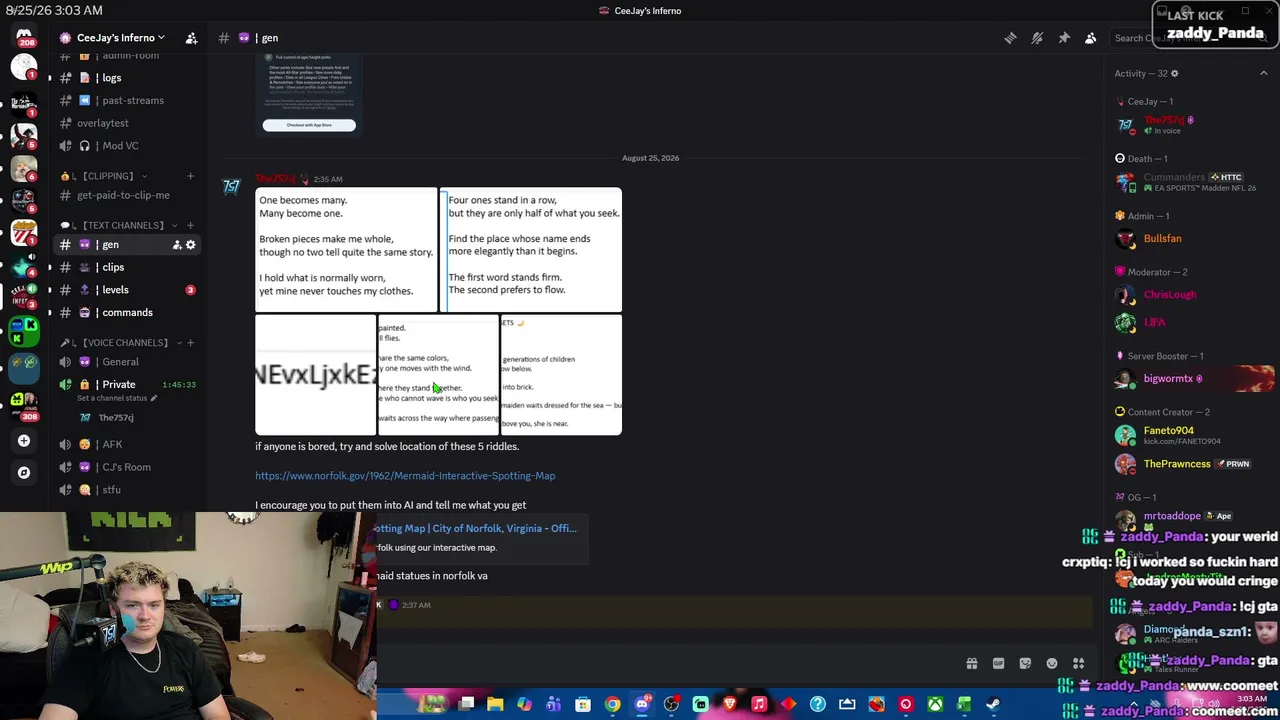Add a server with the plus icon
Screen dimensions: 1280x720
pos(24,440)
